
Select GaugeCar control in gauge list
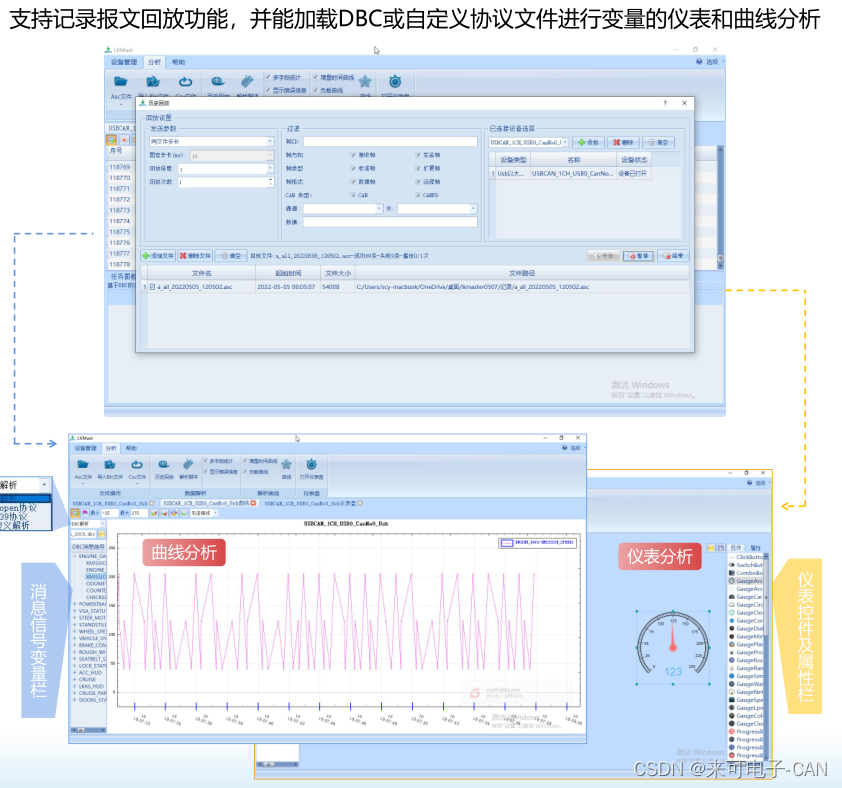746,597
